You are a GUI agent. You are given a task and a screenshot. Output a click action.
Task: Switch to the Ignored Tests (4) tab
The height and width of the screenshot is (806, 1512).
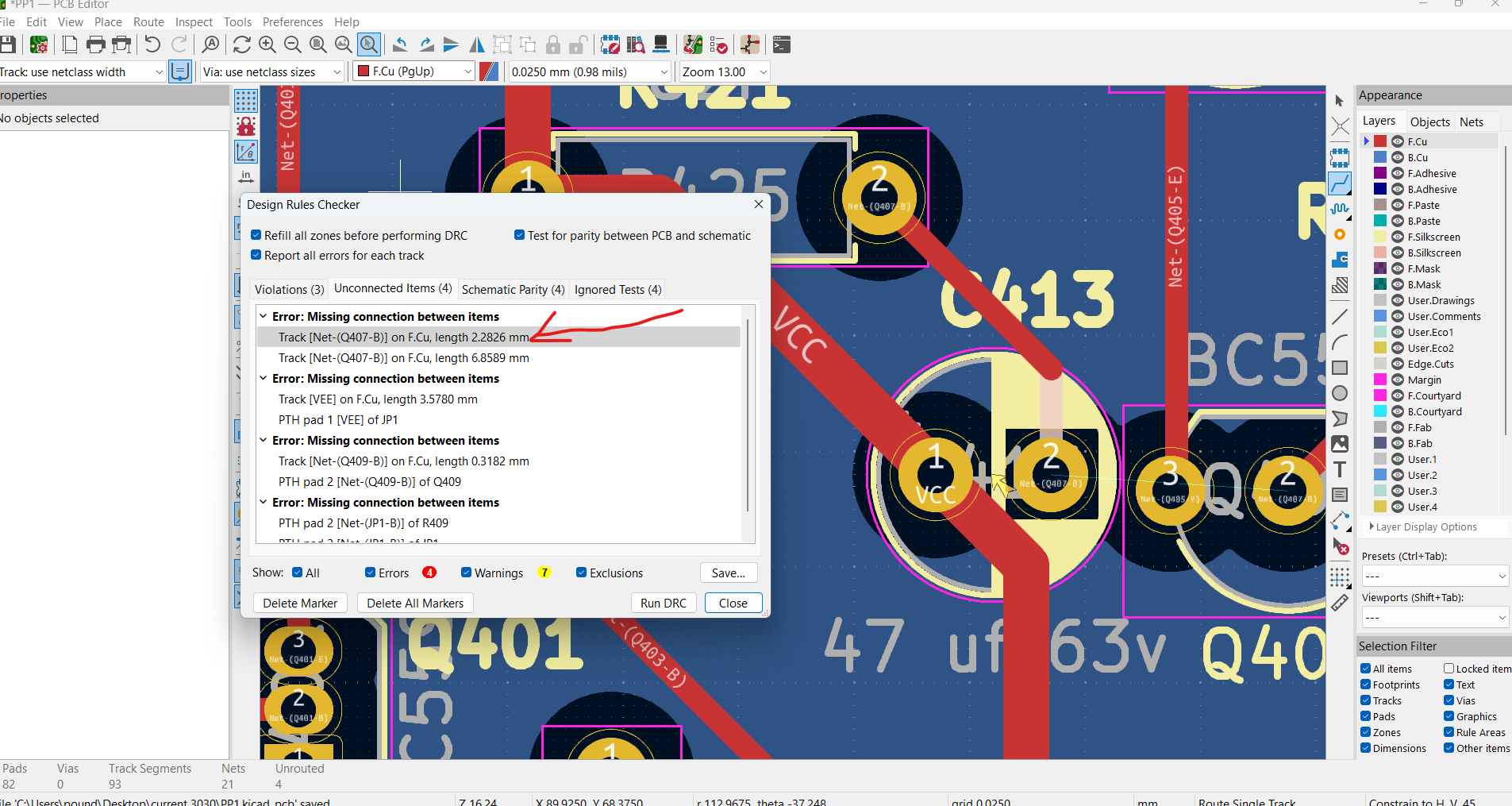617,289
